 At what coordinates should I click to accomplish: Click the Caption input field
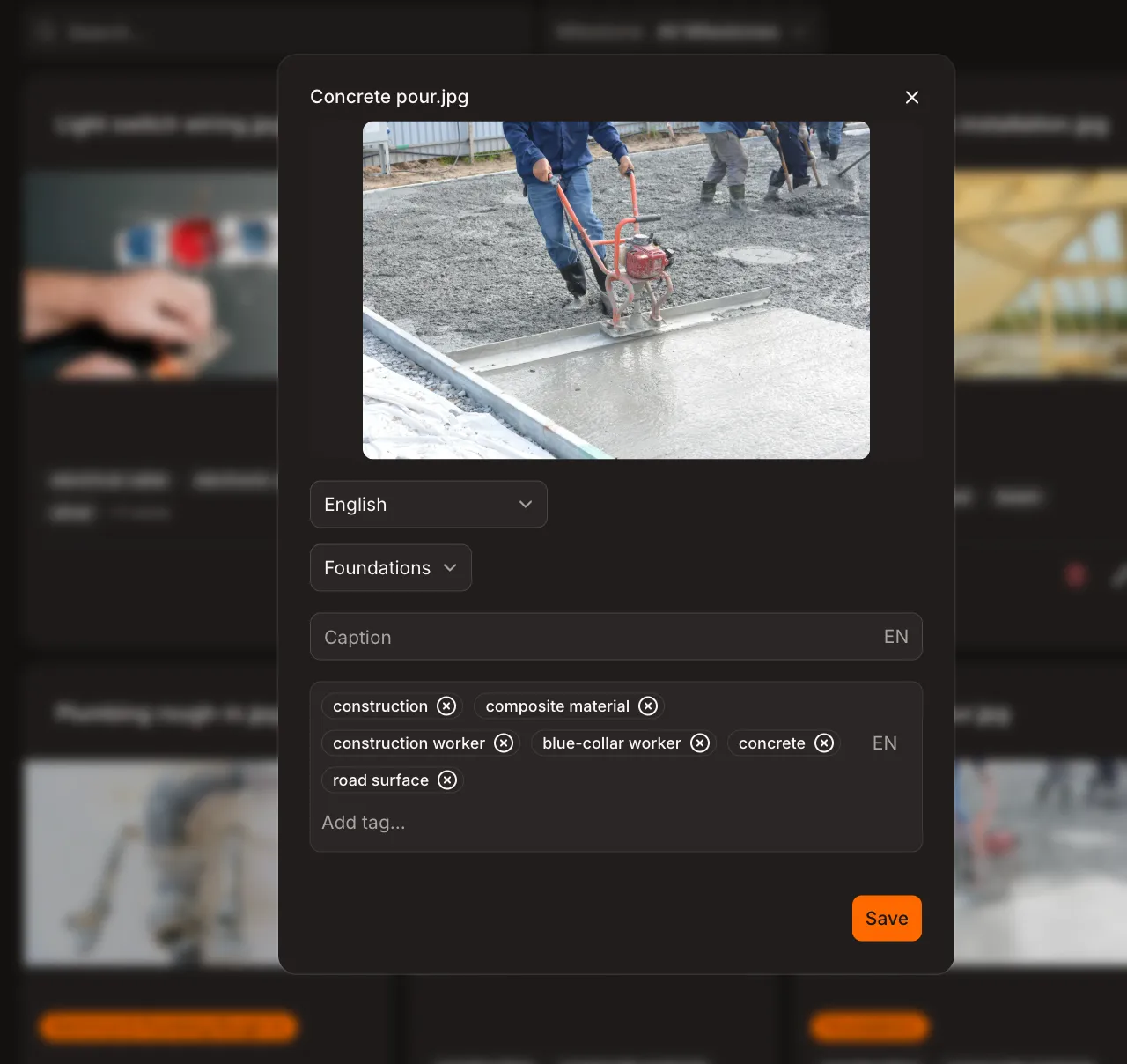tap(616, 637)
